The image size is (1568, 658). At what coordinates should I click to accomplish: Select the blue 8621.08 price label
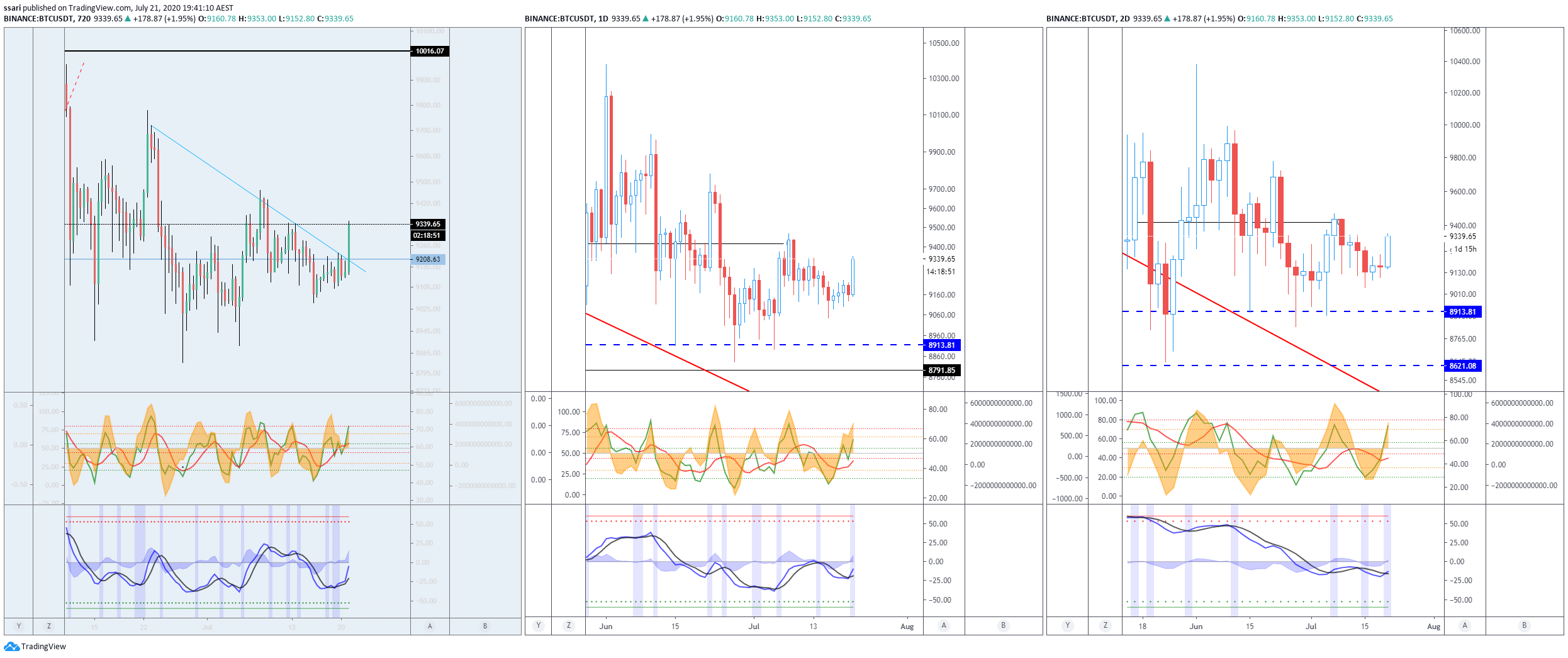click(1463, 366)
